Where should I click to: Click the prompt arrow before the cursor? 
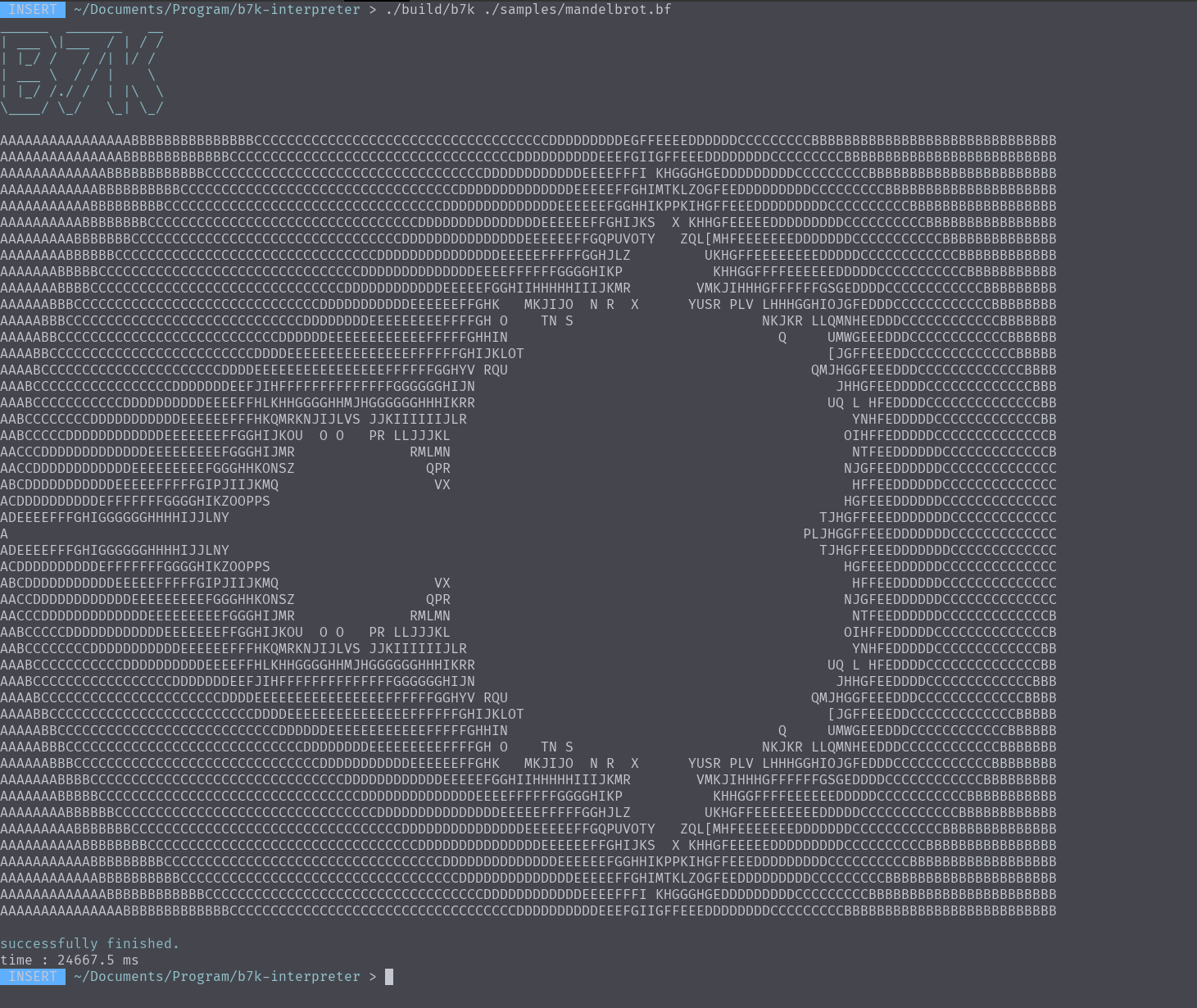click(x=373, y=977)
